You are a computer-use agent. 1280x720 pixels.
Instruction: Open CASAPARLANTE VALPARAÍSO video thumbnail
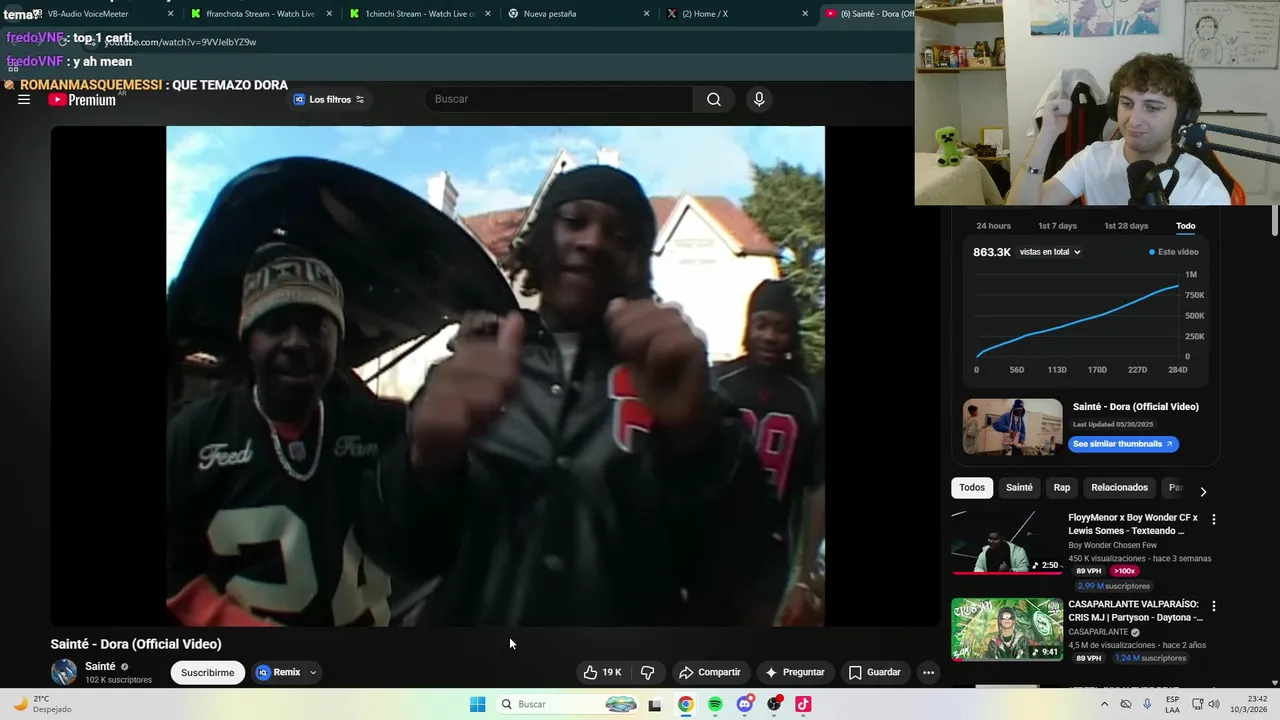tap(1007, 629)
